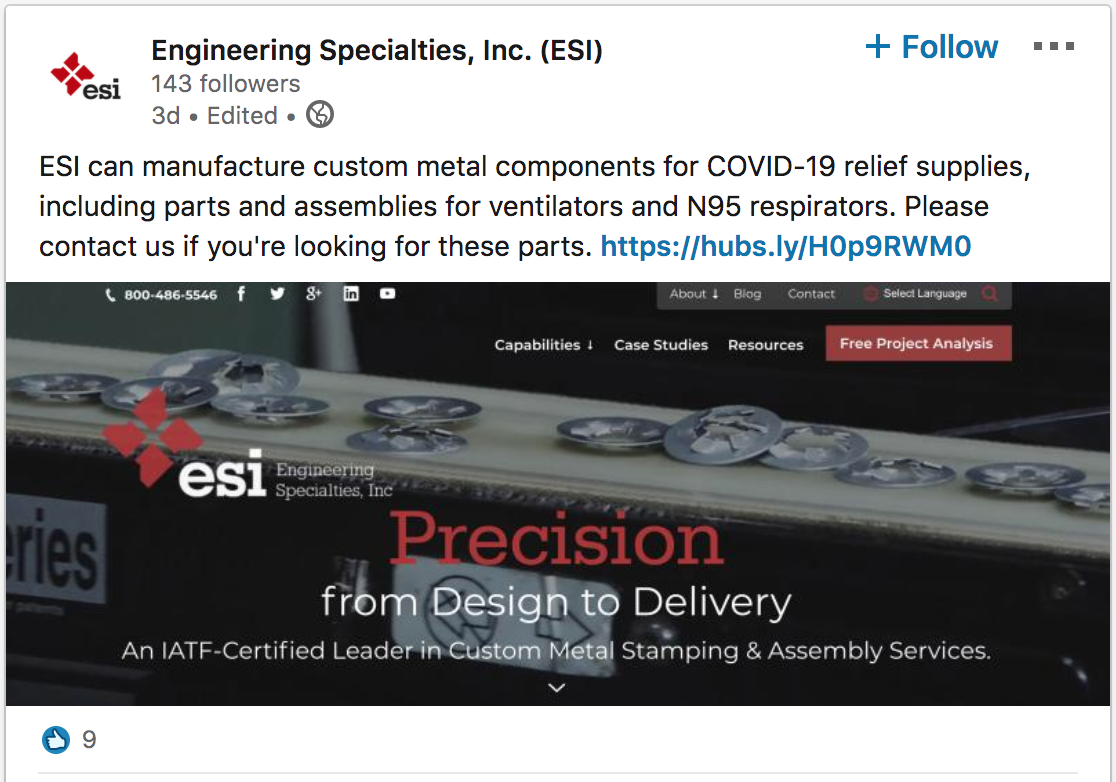Click the thumbs-up reaction icon
This screenshot has height=782, width=1116.
[55, 740]
